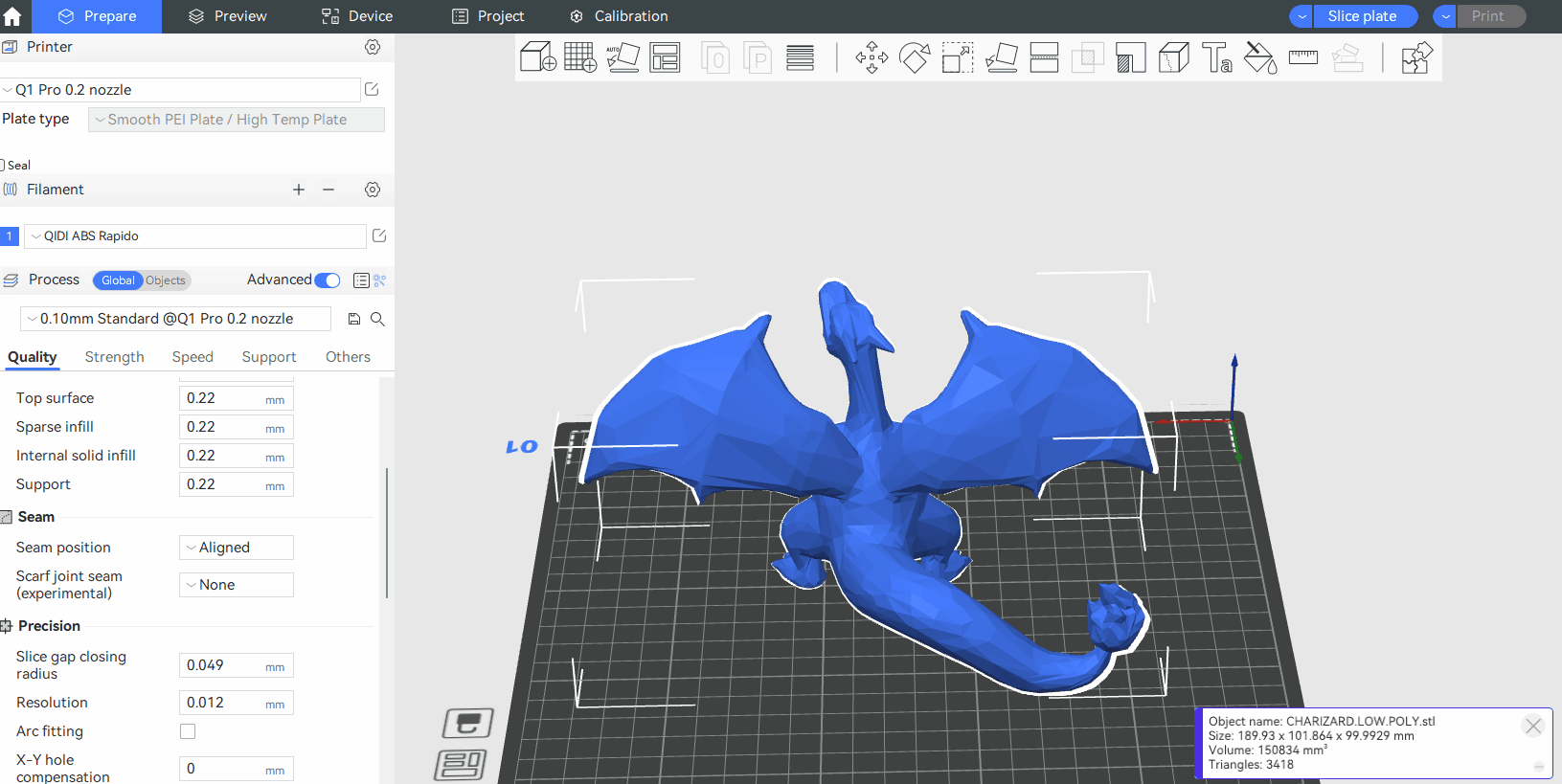Select the Scale tool

coord(958,57)
